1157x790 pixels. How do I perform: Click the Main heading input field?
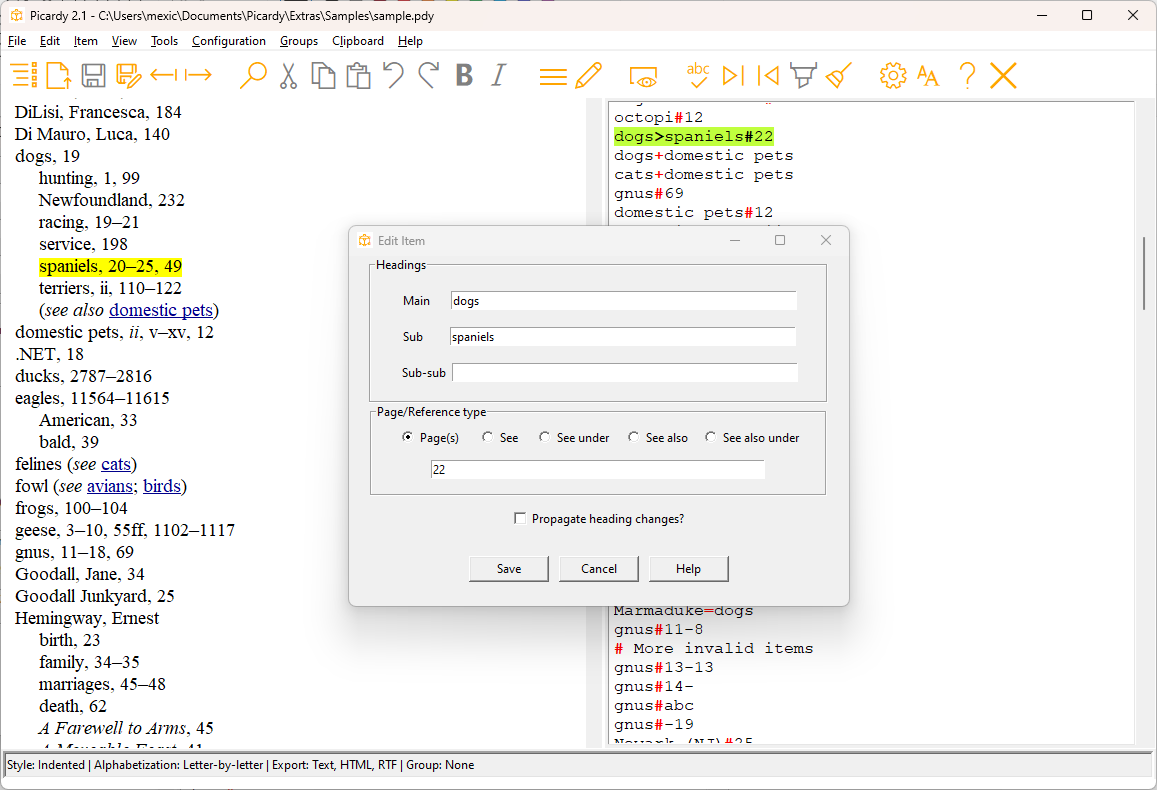(623, 301)
